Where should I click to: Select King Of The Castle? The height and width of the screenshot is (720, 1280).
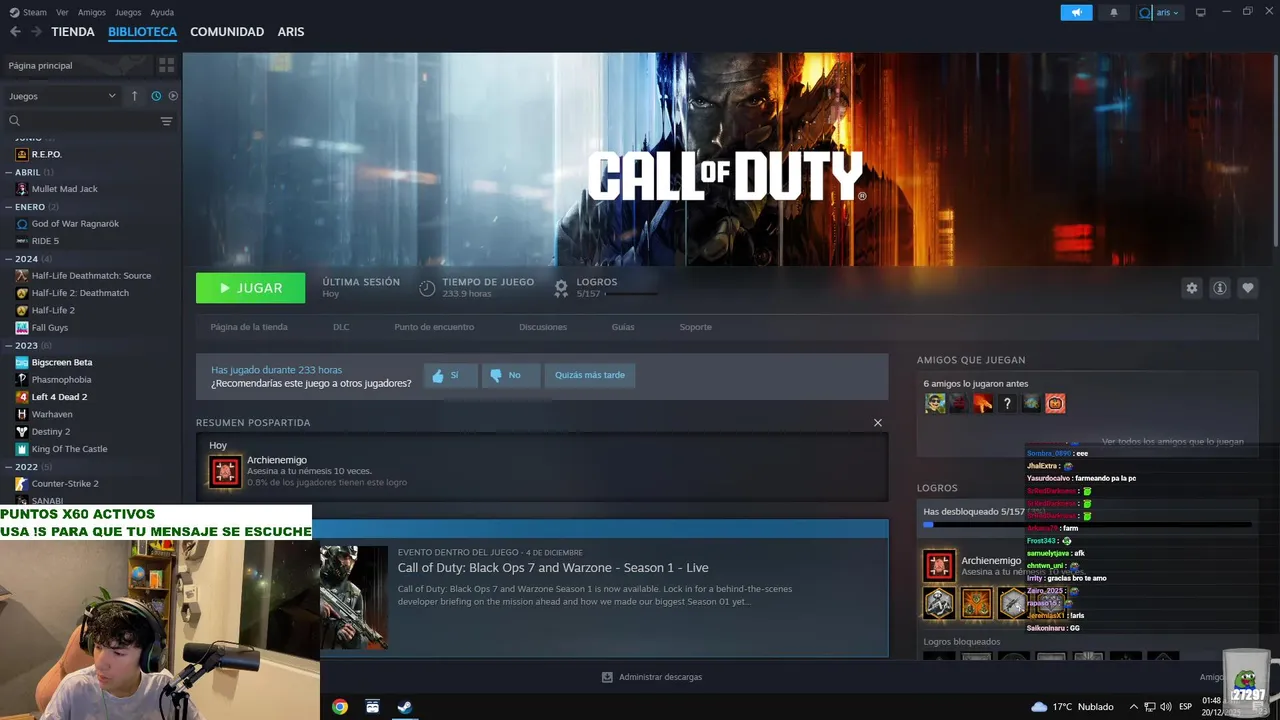[x=69, y=449]
